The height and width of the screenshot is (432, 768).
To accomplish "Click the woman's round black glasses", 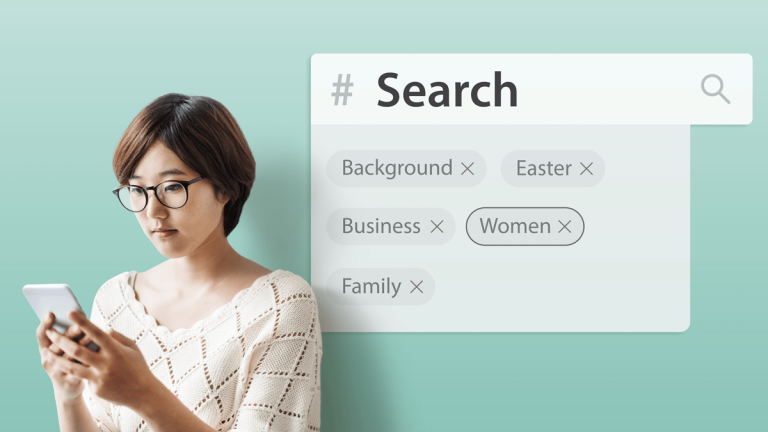I will [158, 194].
